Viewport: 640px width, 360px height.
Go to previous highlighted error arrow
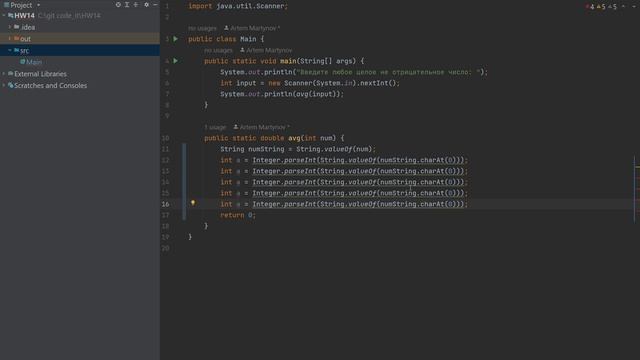click(623, 7)
